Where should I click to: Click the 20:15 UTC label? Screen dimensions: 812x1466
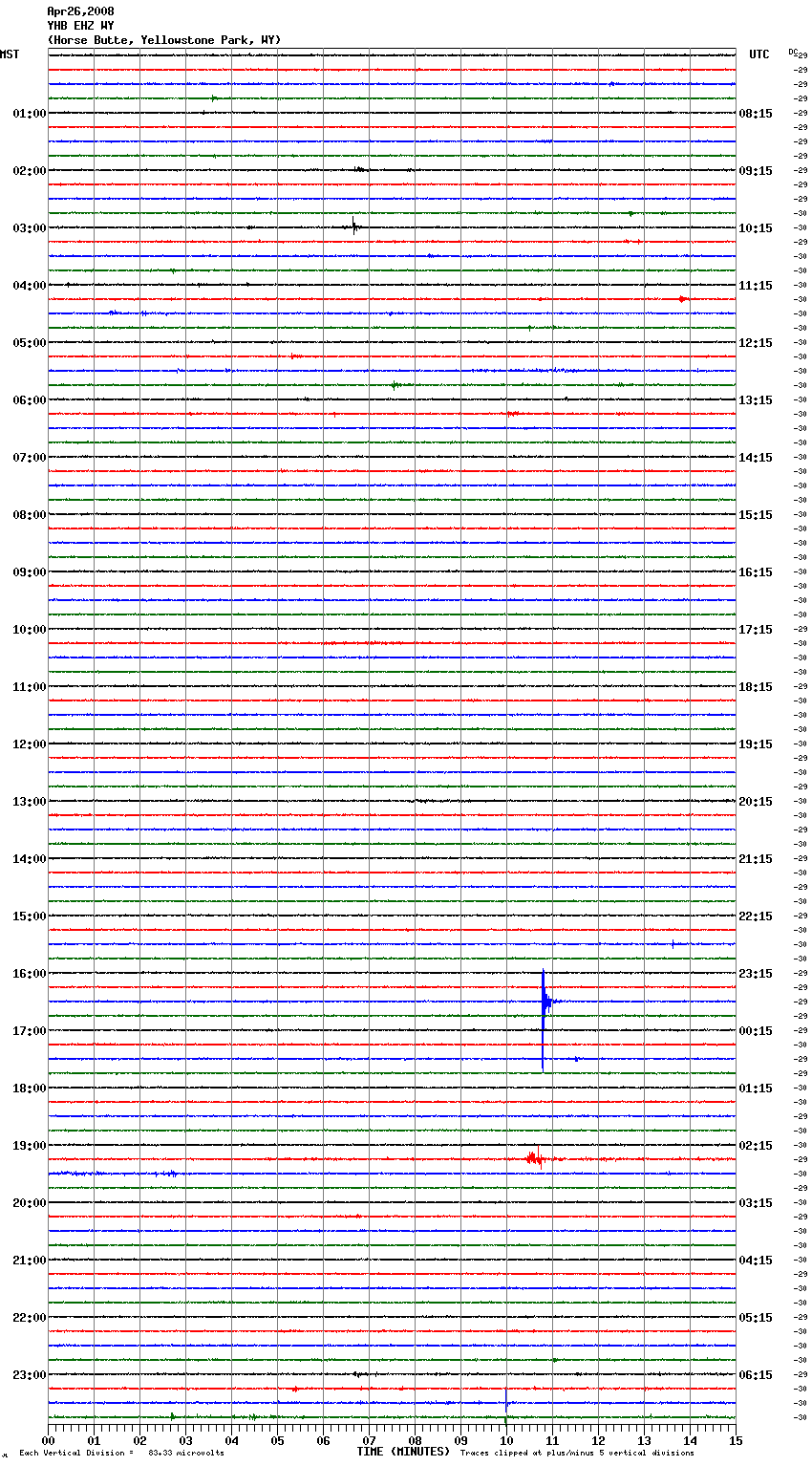(756, 802)
